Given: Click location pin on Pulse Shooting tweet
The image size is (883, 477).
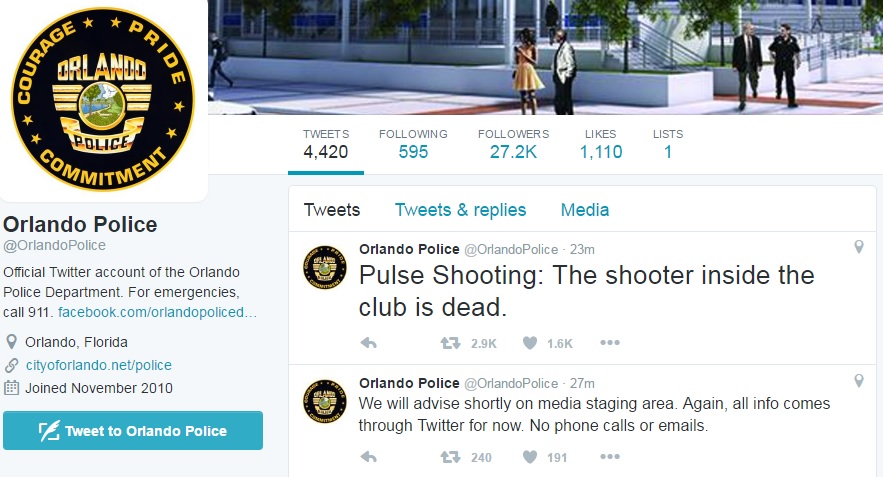Looking at the screenshot, I should [859, 247].
